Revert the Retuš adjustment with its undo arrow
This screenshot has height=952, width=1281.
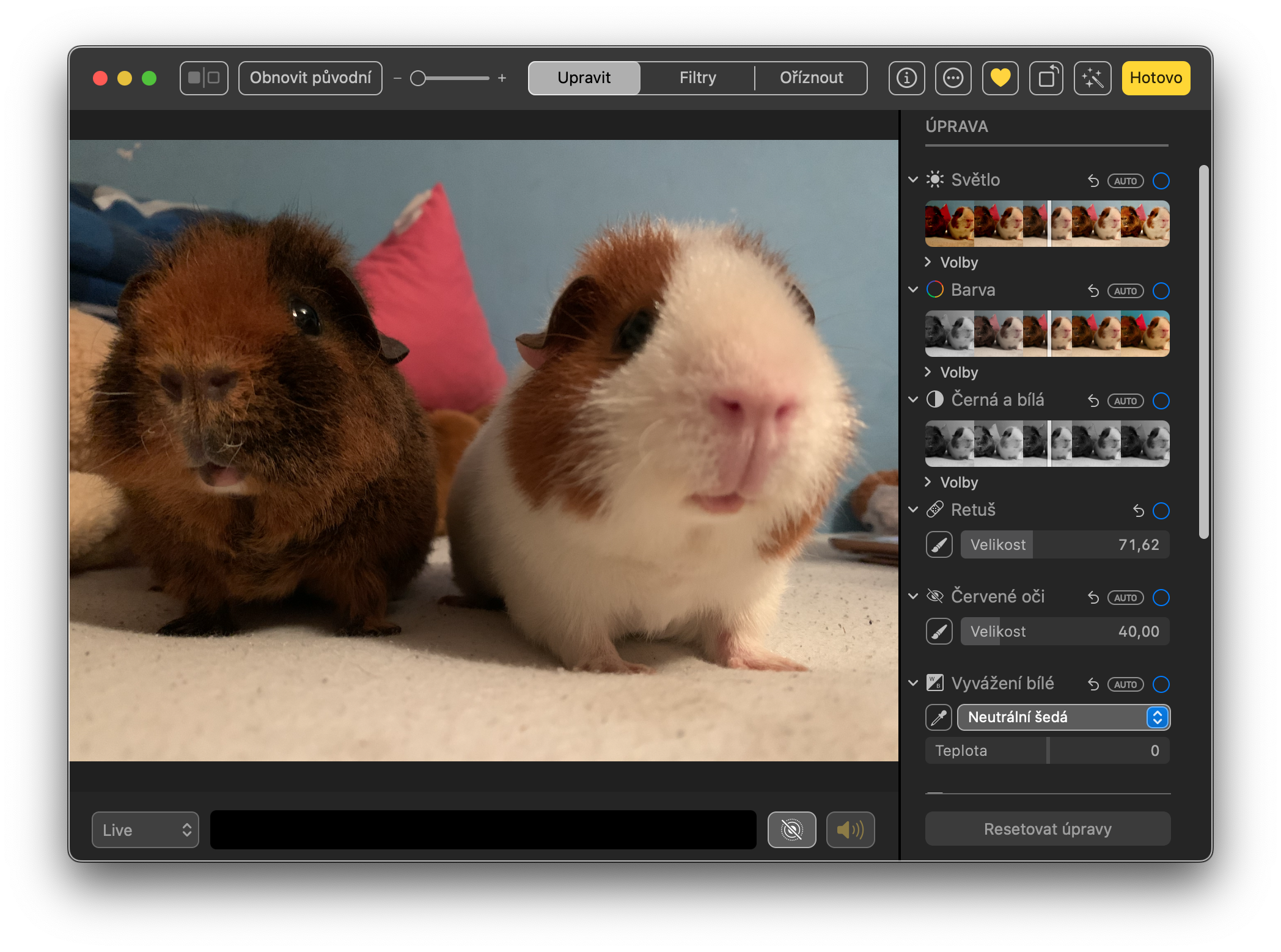click(x=1138, y=511)
